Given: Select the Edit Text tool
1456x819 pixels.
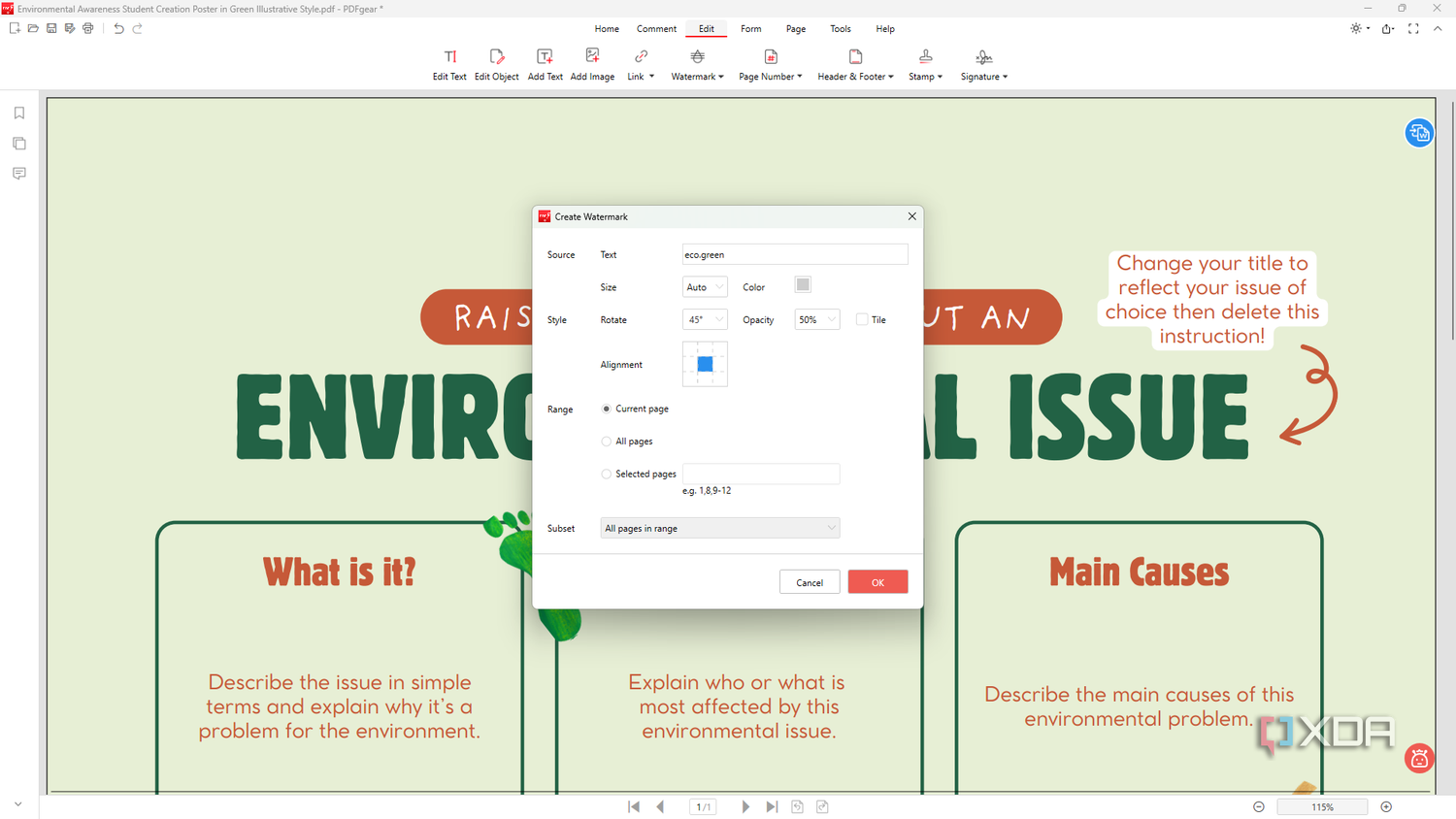Looking at the screenshot, I should click(x=449, y=65).
